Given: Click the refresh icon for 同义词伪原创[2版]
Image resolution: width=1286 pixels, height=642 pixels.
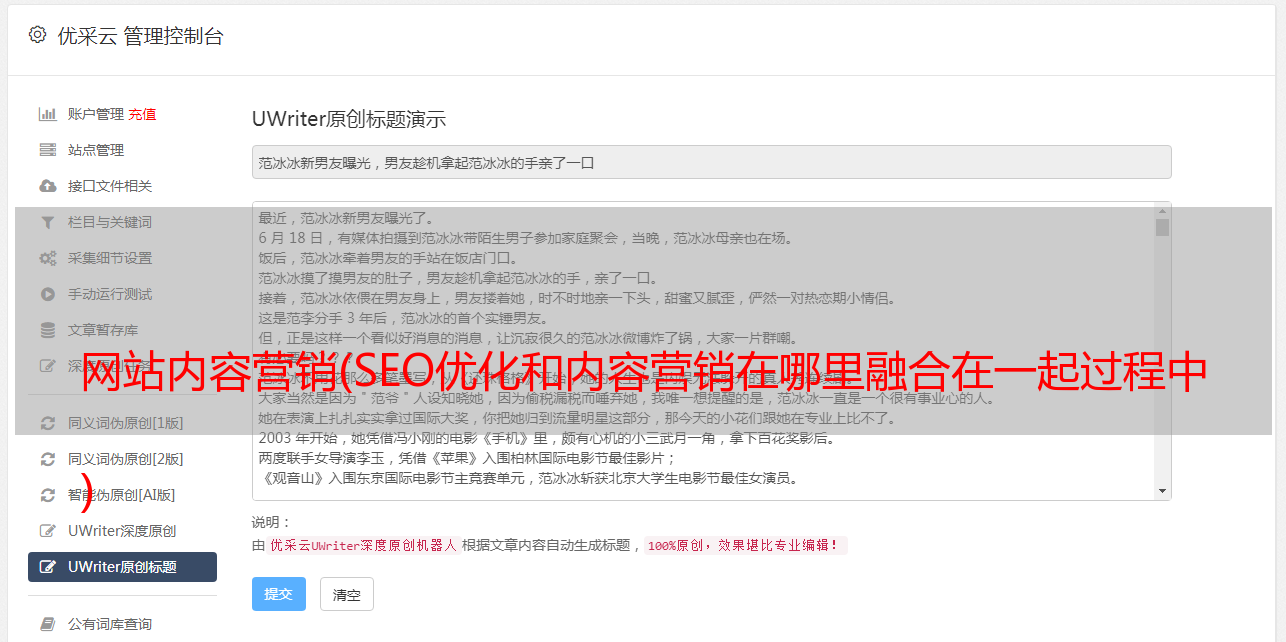Looking at the screenshot, I should [47, 459].
